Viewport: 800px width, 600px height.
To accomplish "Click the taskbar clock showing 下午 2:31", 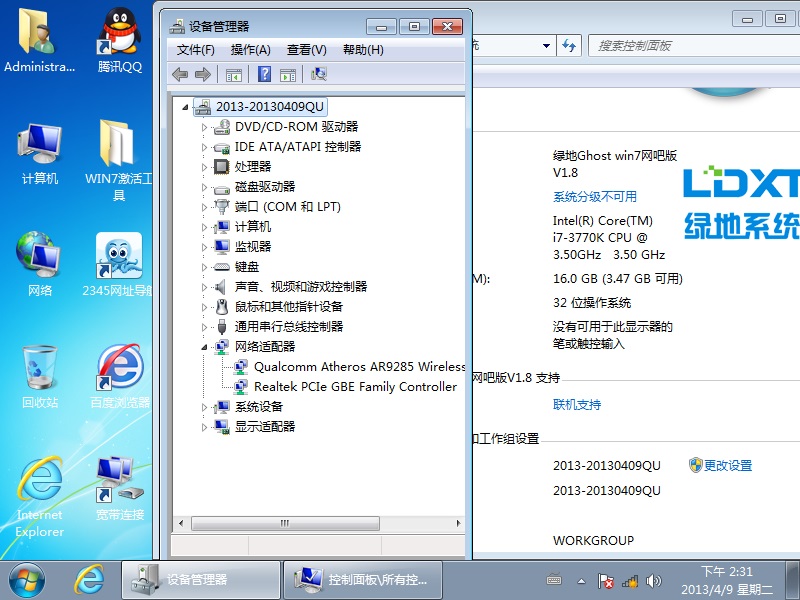I will coord(727,580).
